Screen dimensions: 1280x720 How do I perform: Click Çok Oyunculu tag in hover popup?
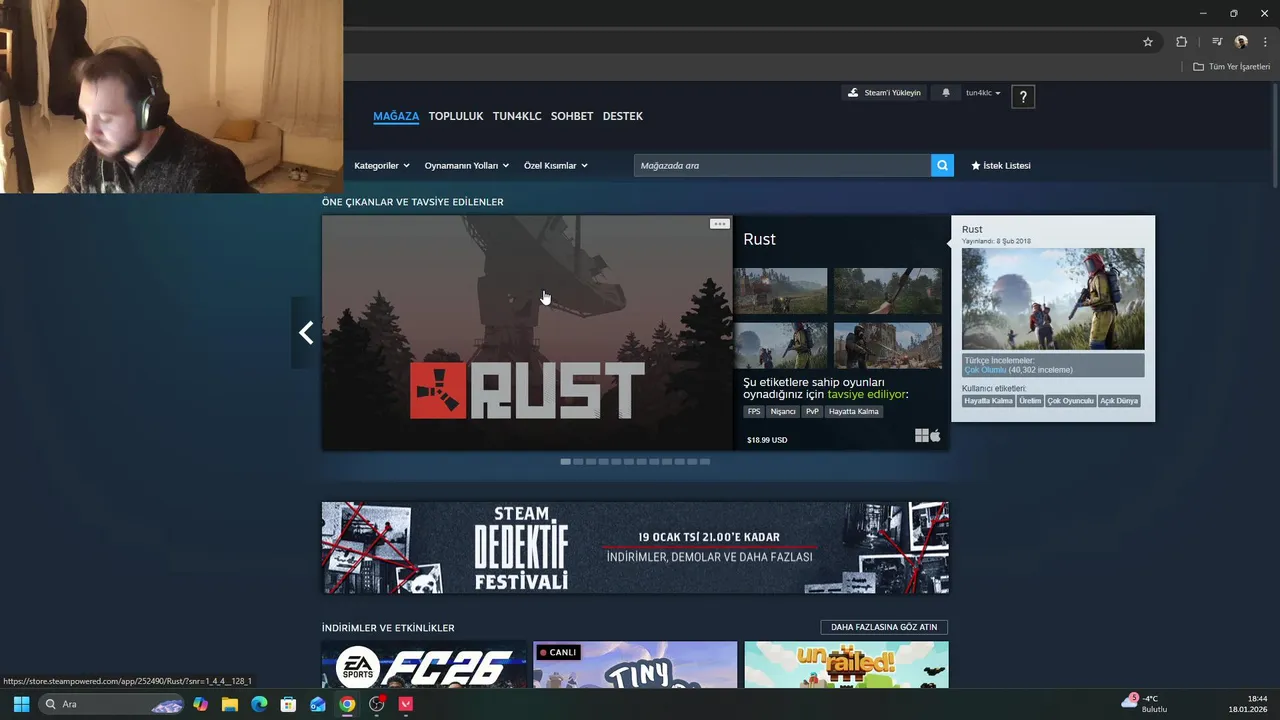pyautogui.click(x=1070, y=401)
